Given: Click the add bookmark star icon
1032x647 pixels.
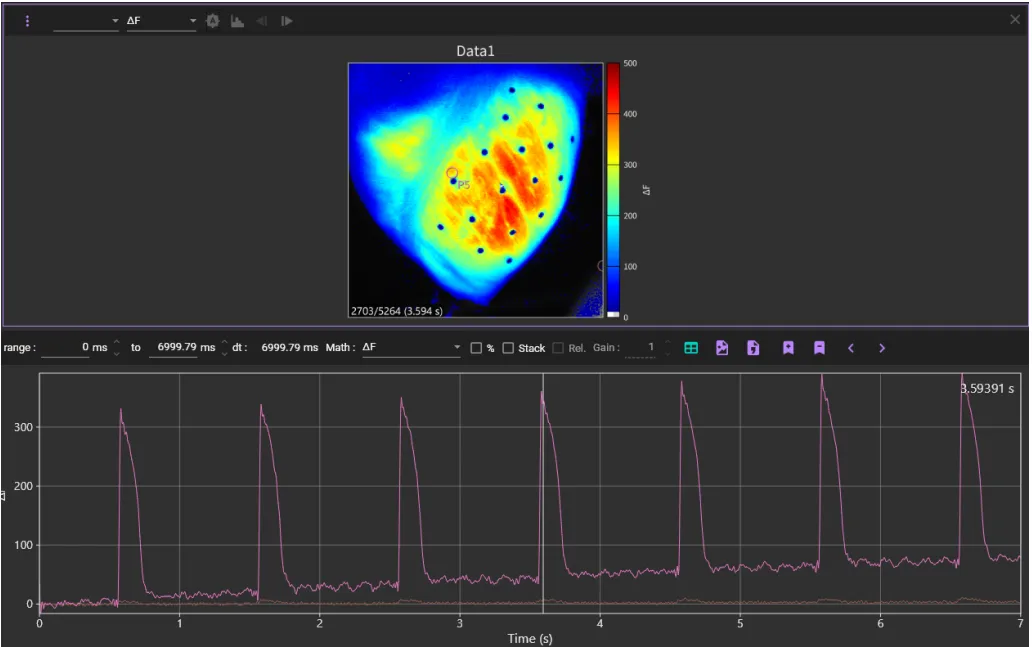Looking at the screenshot, I should coord(788,348).
